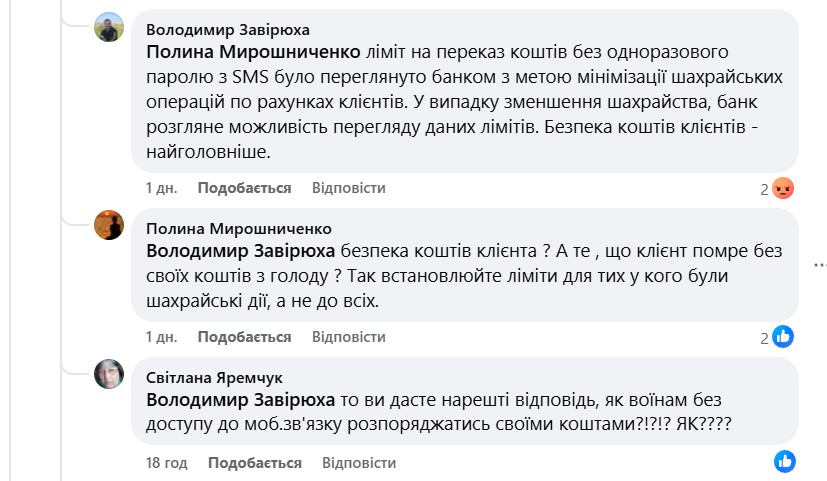Open the "18 год" timestamp of Світлана's comment

click(166, 463)
